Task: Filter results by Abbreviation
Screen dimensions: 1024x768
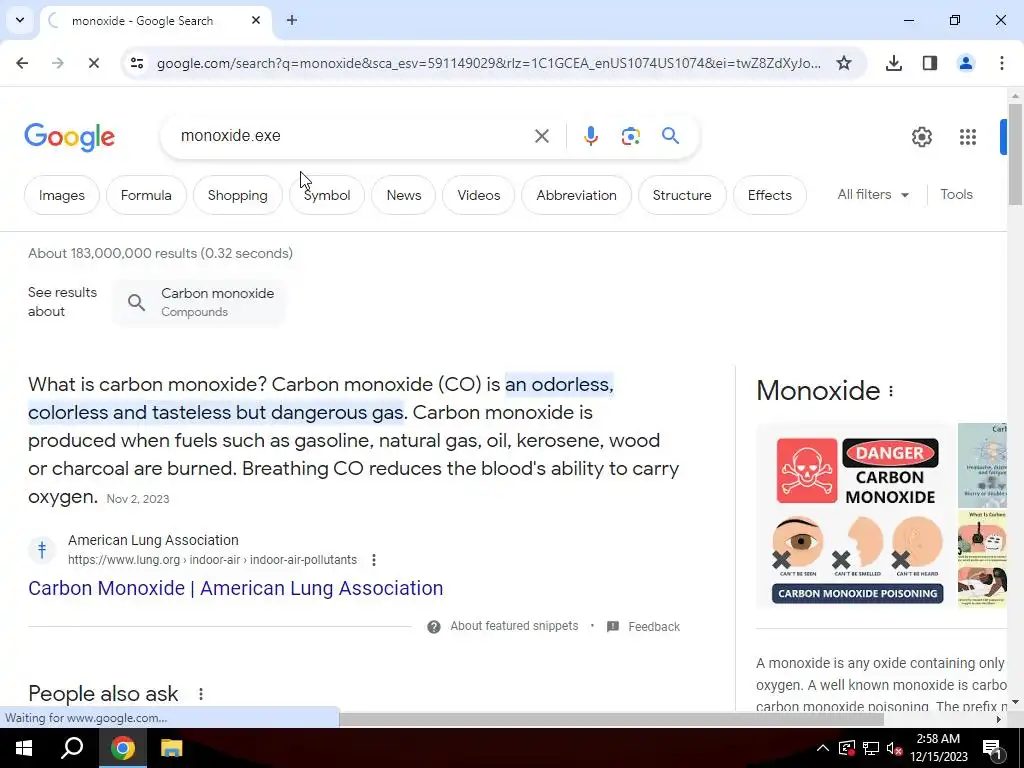Action: [576, 195]
